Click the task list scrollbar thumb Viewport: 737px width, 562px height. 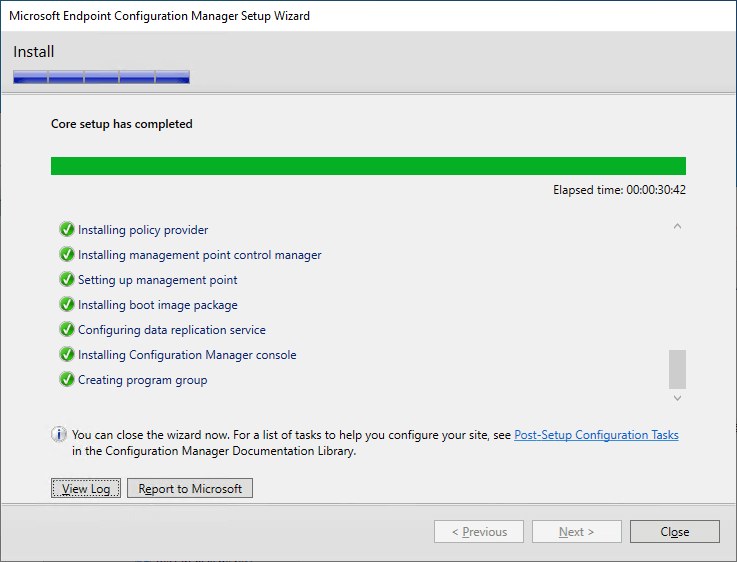pyautogui.click(x=677, y=369)
